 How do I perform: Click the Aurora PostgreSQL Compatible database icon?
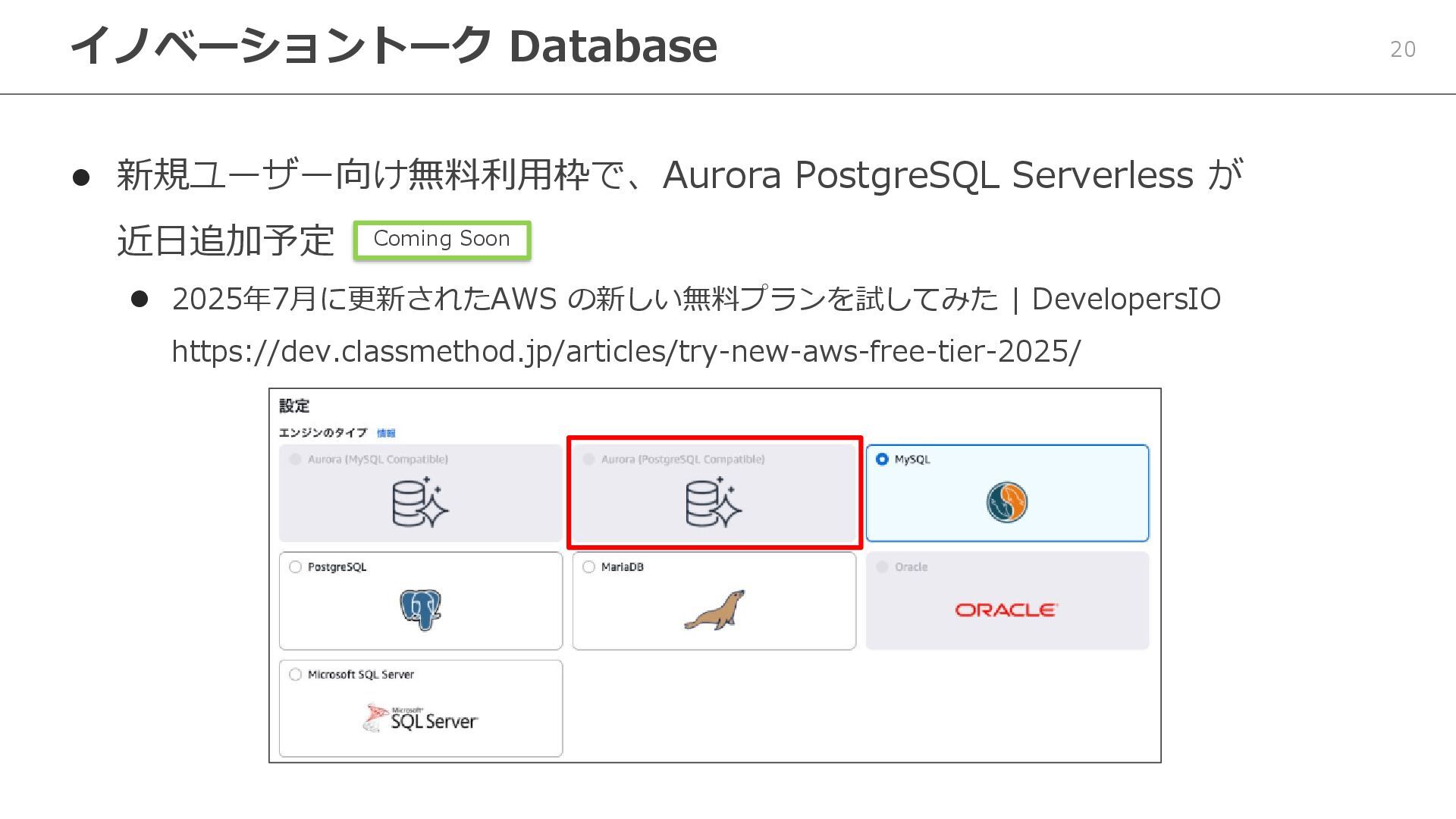(714, 503)
